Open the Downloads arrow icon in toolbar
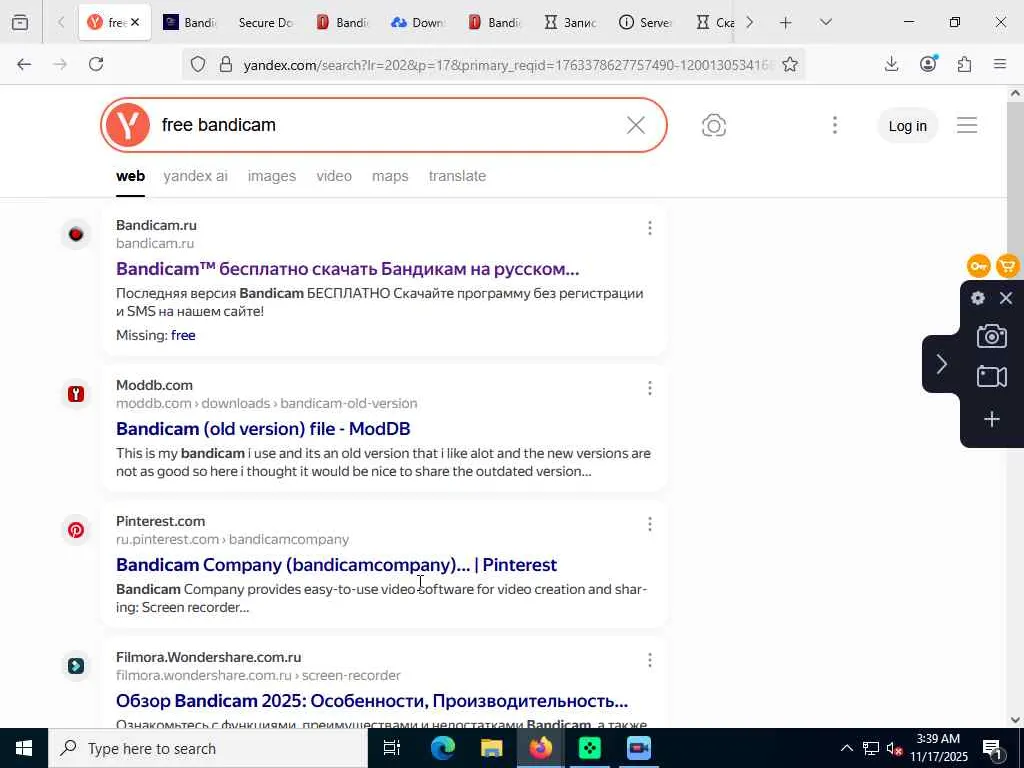The height and width of the screenshot is (768, 1024). (891, 64)
